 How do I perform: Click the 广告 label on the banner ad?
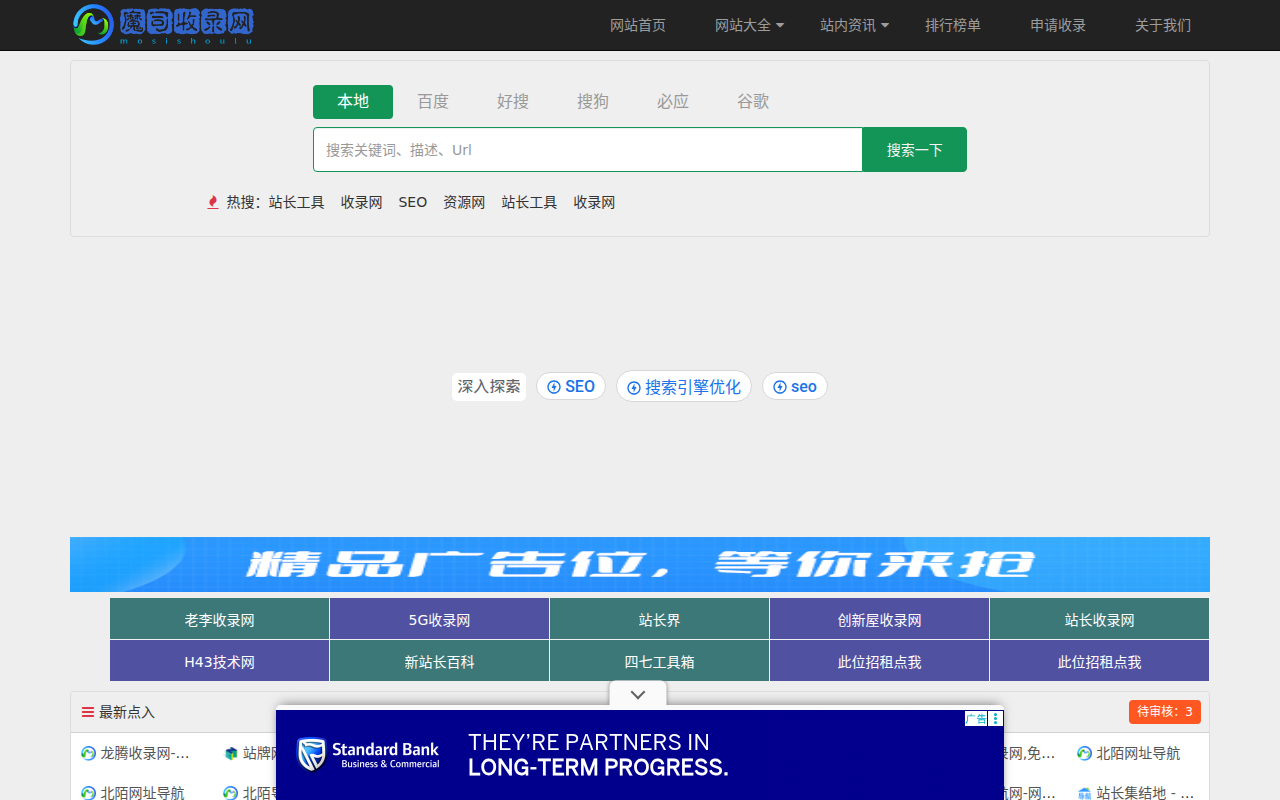[x=976, y=718]
